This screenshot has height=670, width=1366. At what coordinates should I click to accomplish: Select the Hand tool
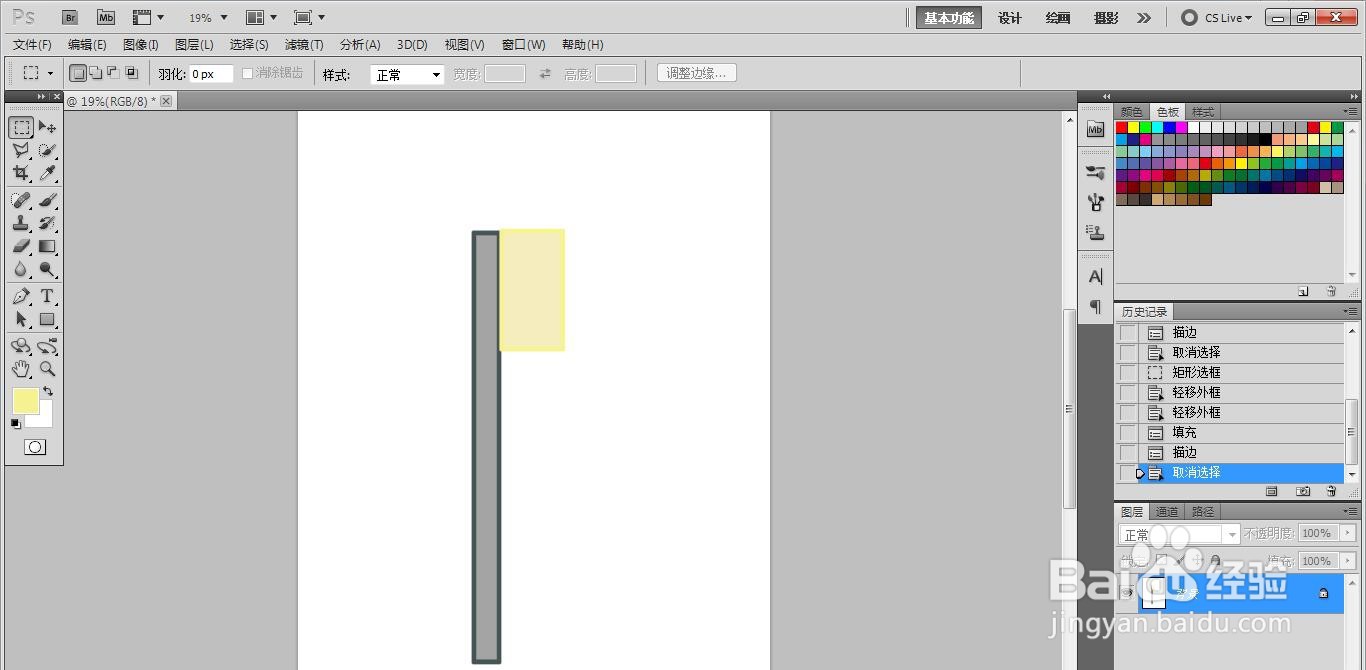pos(21,369)
